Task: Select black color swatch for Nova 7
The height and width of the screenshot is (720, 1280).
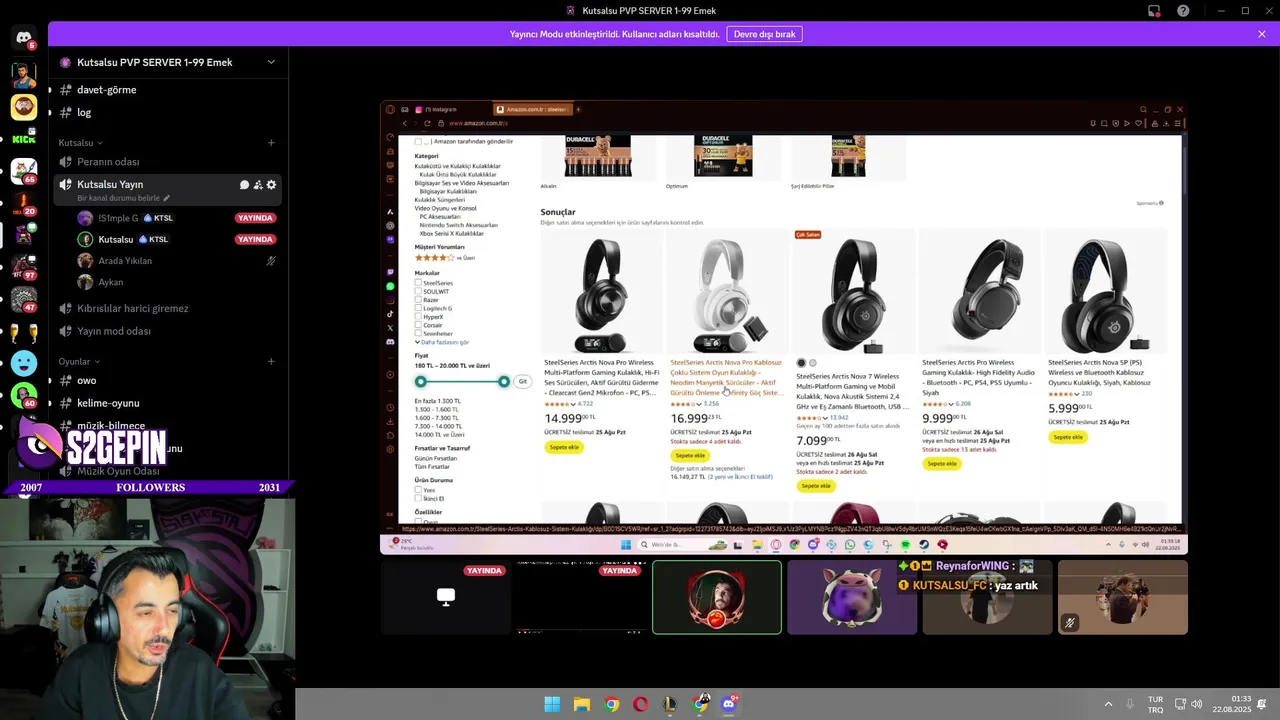Action: coord(801,363)
